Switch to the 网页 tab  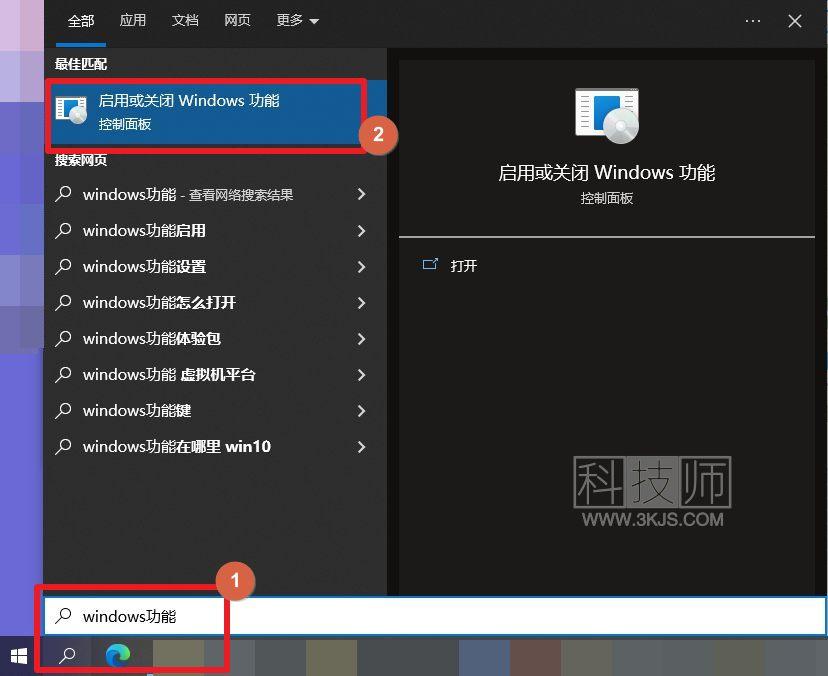coord(237,21)
